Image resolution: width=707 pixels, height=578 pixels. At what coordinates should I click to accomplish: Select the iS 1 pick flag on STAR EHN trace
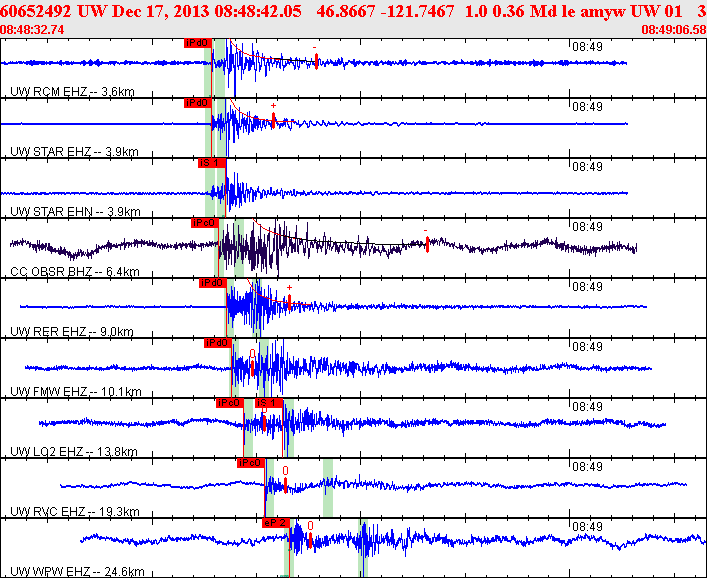click(211, 163)
